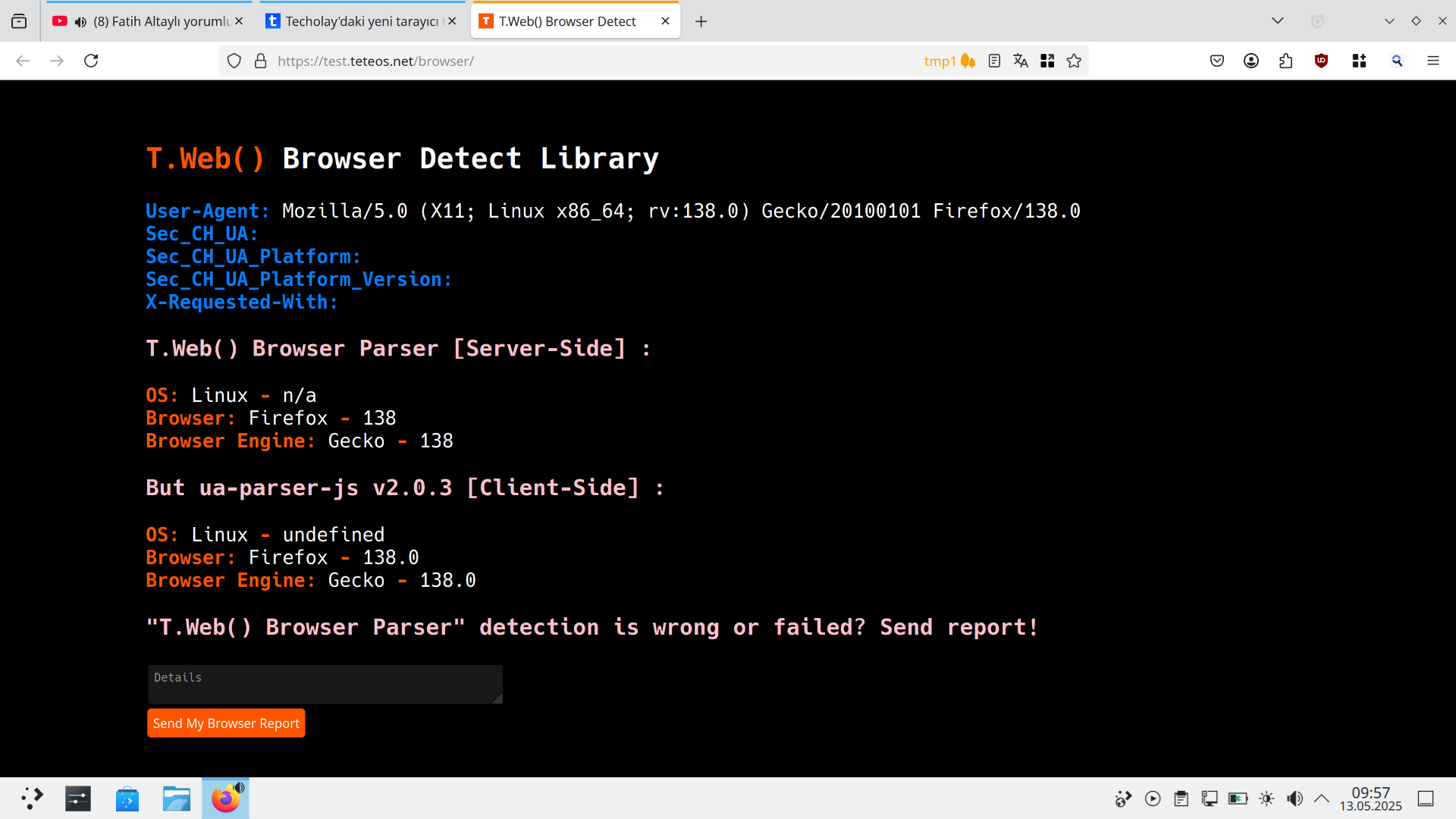Image resolution: width=1456 pixels, height=819 pixels.
Task: Open the clock showing 09:57
Action: (x=1371, y=799)
